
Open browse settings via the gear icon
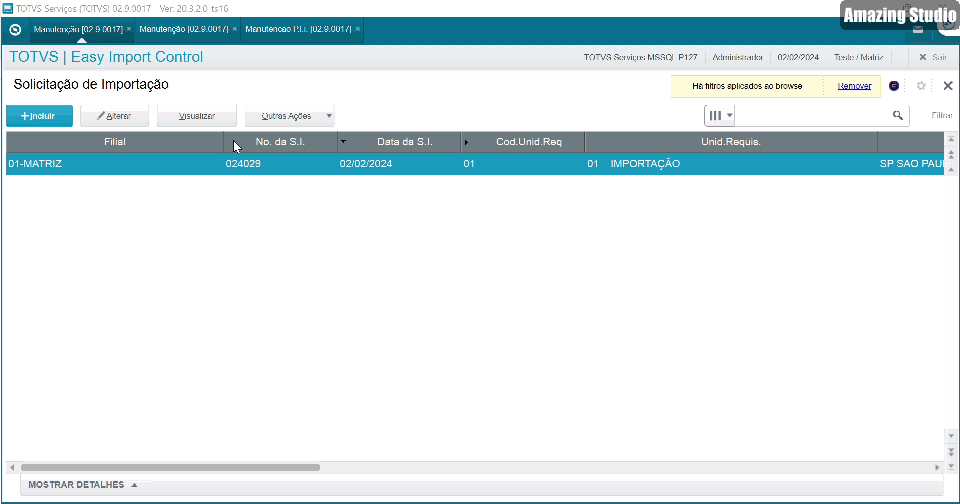coord(921,86)
